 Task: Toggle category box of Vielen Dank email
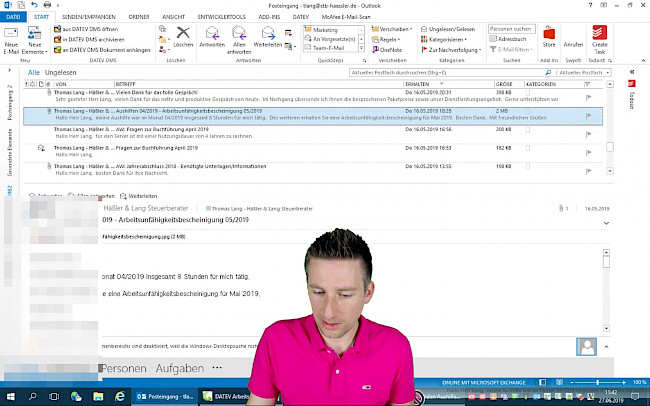pos(528,94)
